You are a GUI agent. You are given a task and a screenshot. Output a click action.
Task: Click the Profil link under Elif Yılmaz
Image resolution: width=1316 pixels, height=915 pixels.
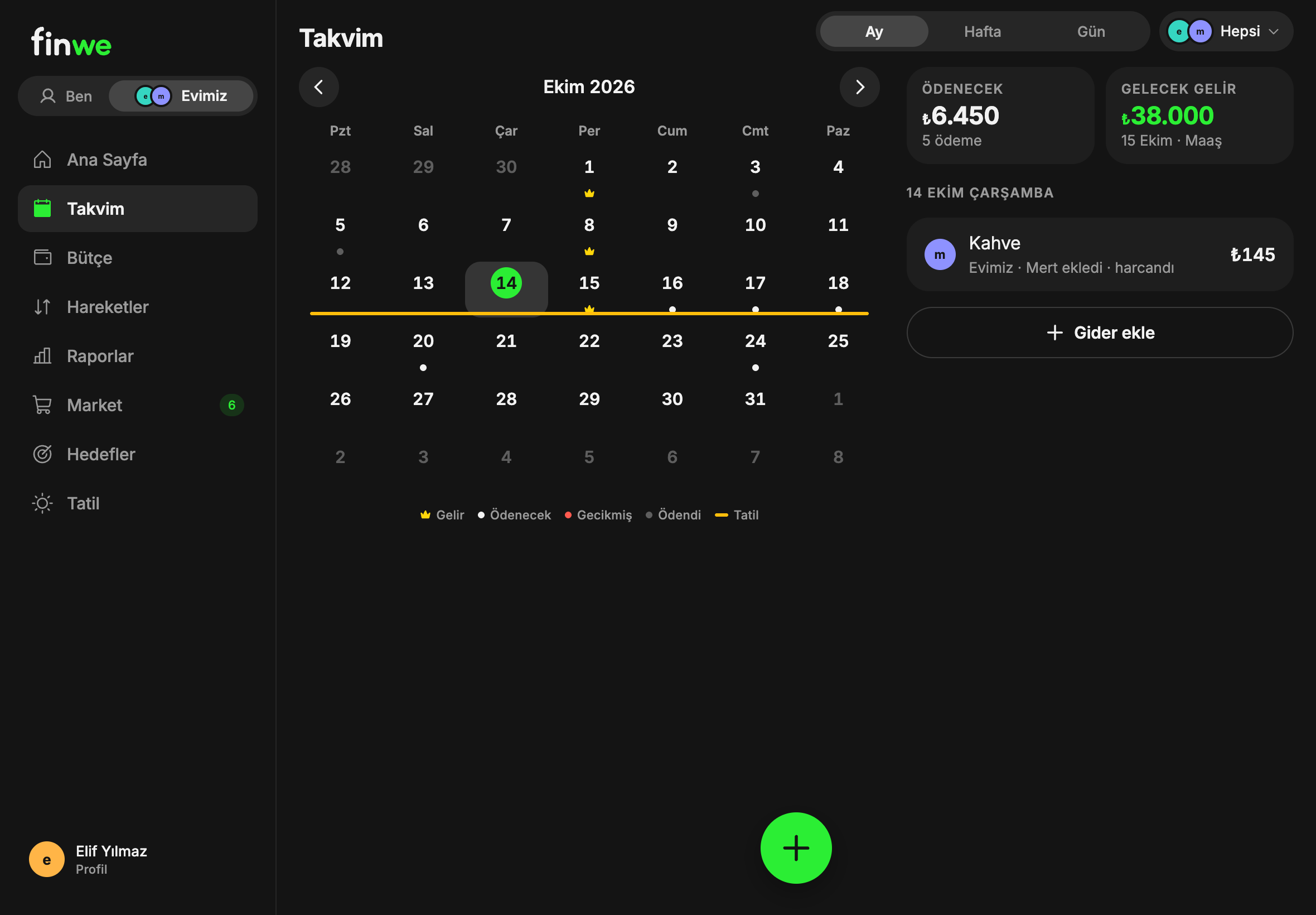click(x=91, y=869)
